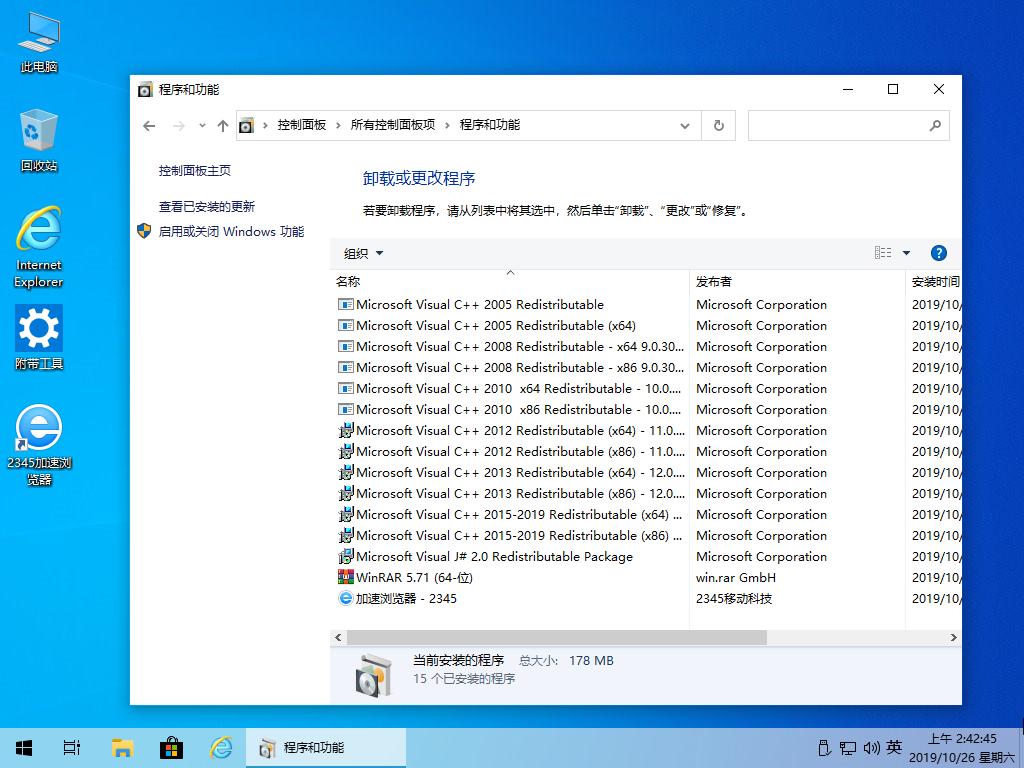Select the Internet Explorer desktop icon
Image resolution: width=1024 pixels, height=768 pixels.
click(x=39, y=247)
